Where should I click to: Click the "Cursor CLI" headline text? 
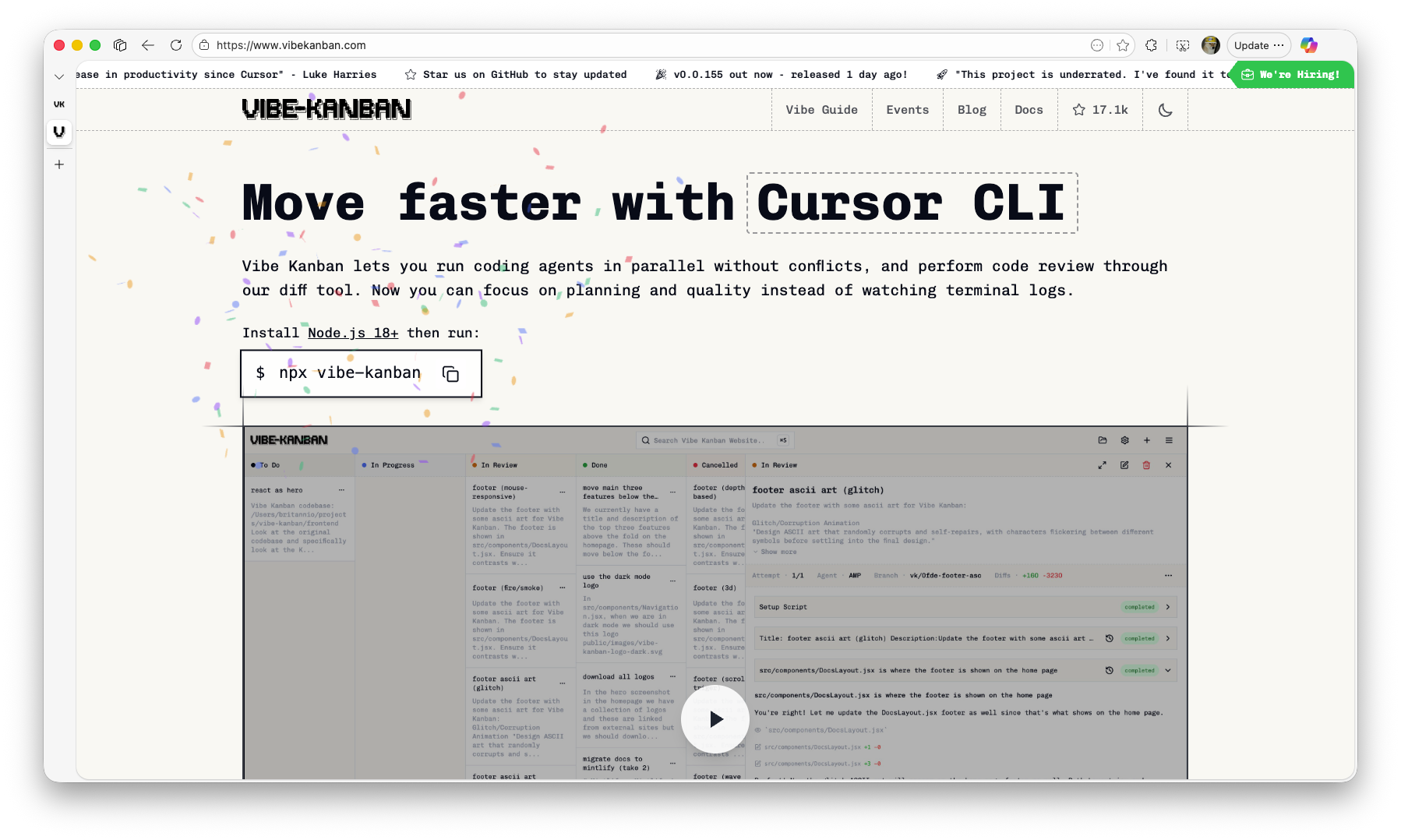pos(912,203)
